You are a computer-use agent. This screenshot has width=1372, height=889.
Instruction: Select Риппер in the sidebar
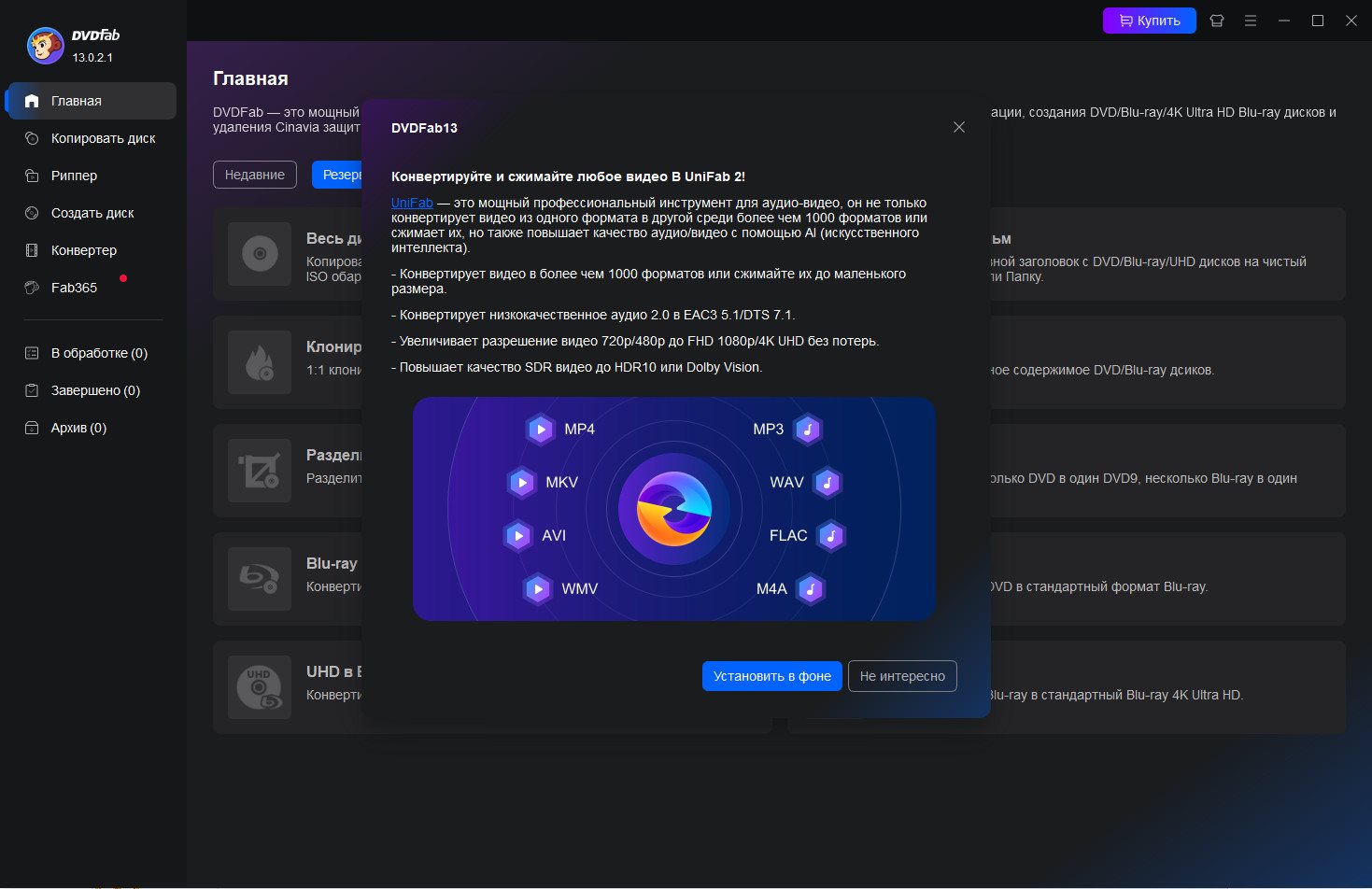(x=92, y=176)
